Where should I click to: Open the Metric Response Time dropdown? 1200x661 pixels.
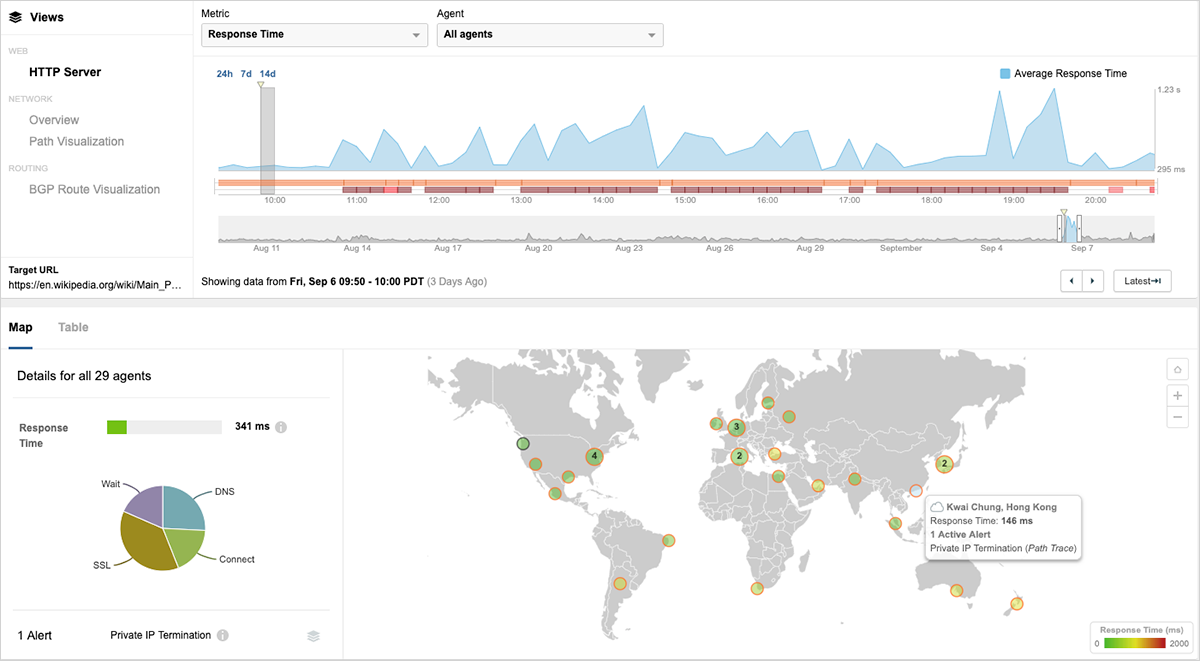314,35
